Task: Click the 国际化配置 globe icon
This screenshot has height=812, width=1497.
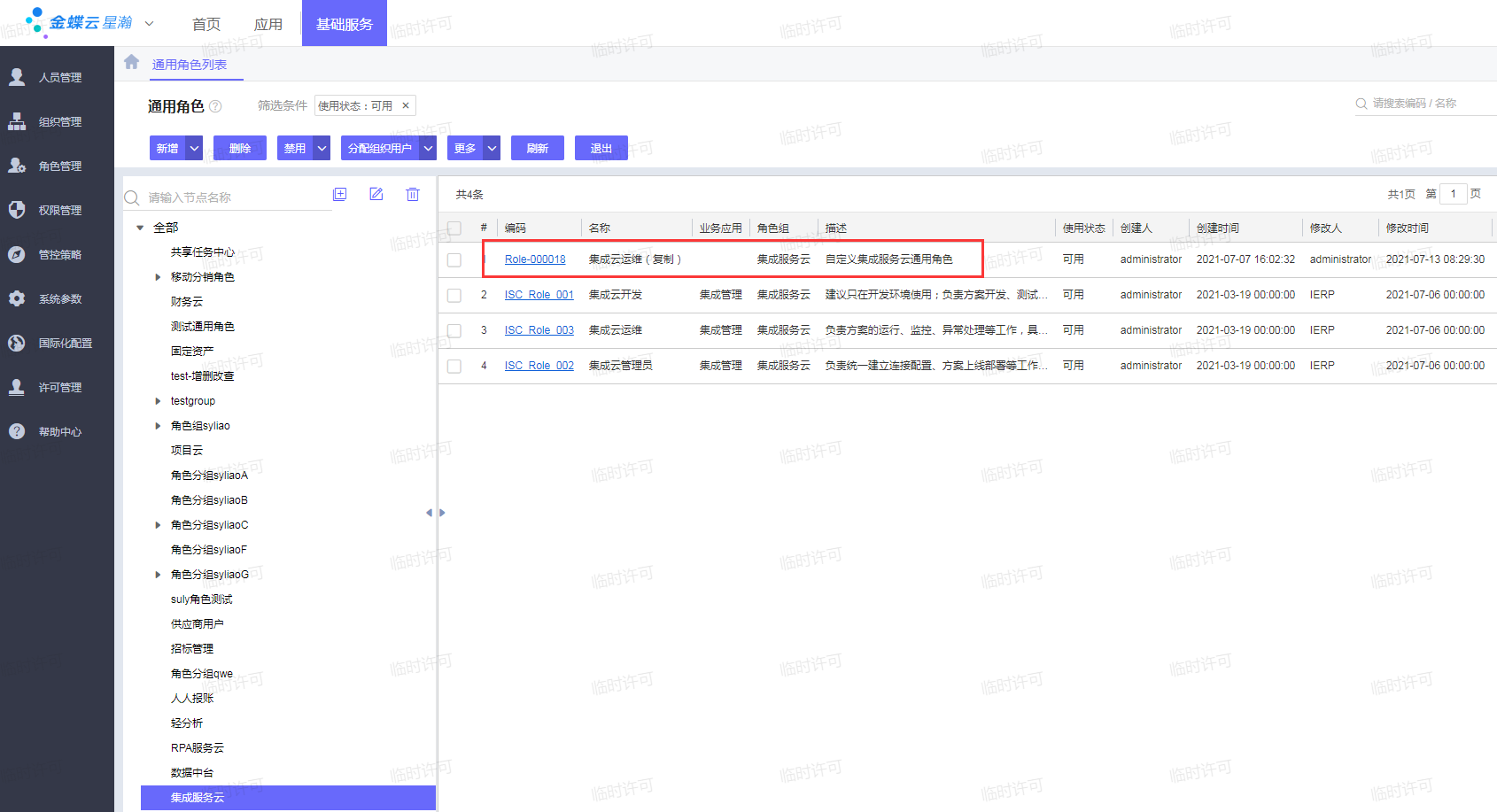Action: pos(17,343)
